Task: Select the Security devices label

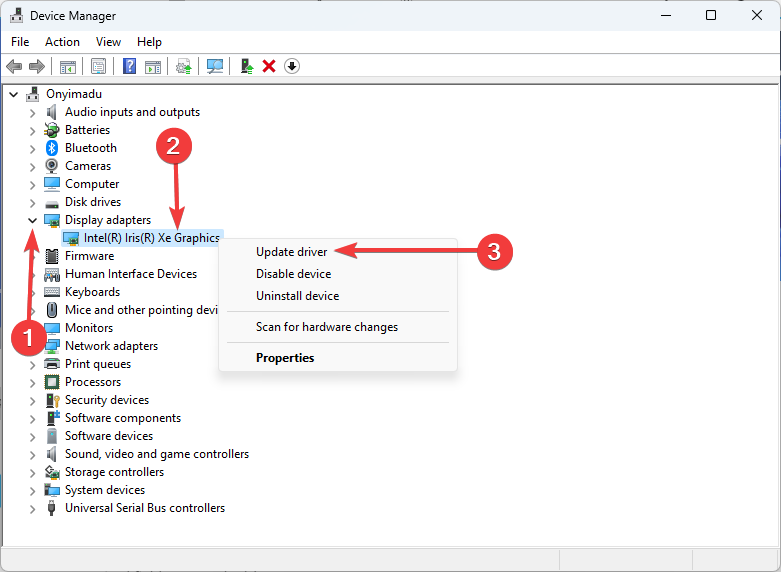Action: coord(107,400)
